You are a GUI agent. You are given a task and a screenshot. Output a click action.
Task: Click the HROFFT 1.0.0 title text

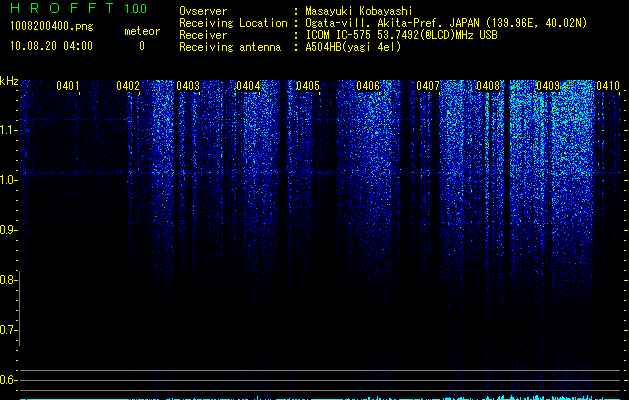click(79, 8)
